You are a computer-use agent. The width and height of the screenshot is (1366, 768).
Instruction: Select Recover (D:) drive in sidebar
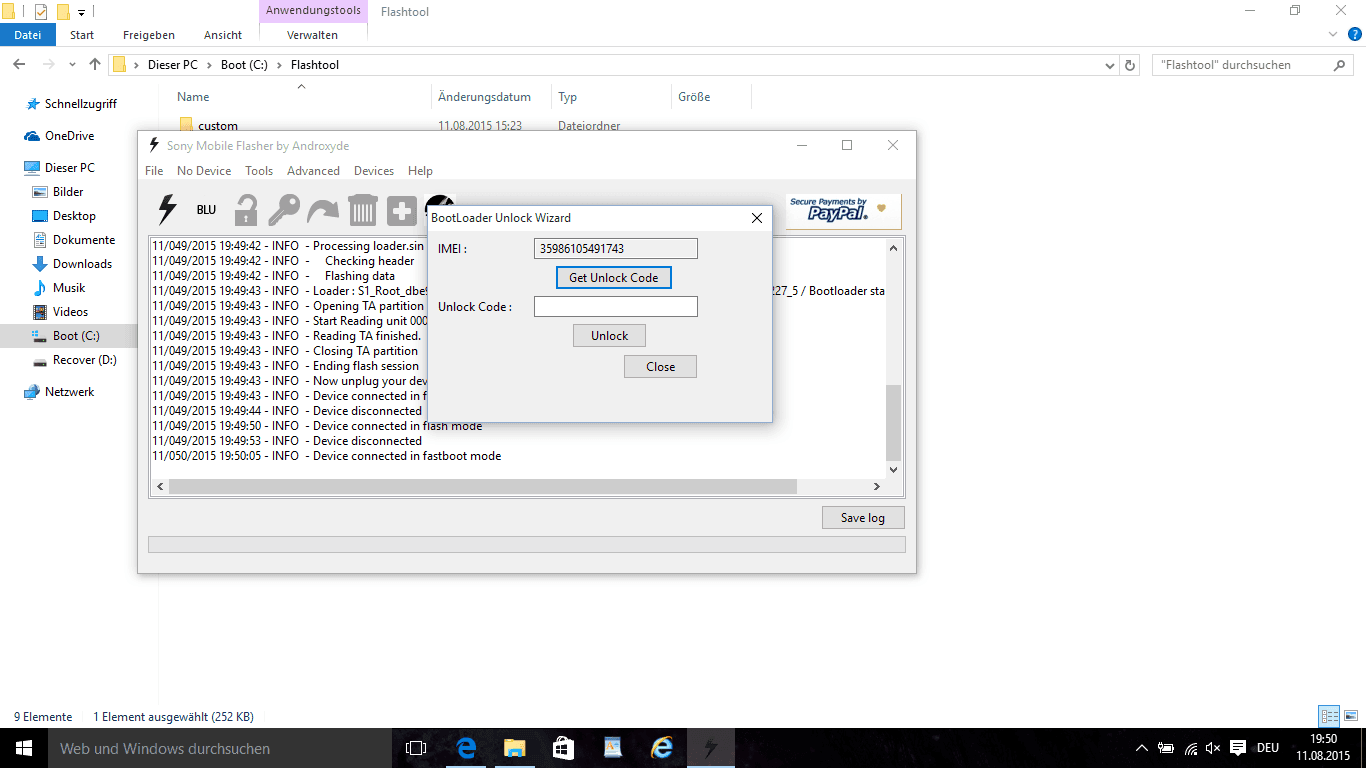click(84, 360)
